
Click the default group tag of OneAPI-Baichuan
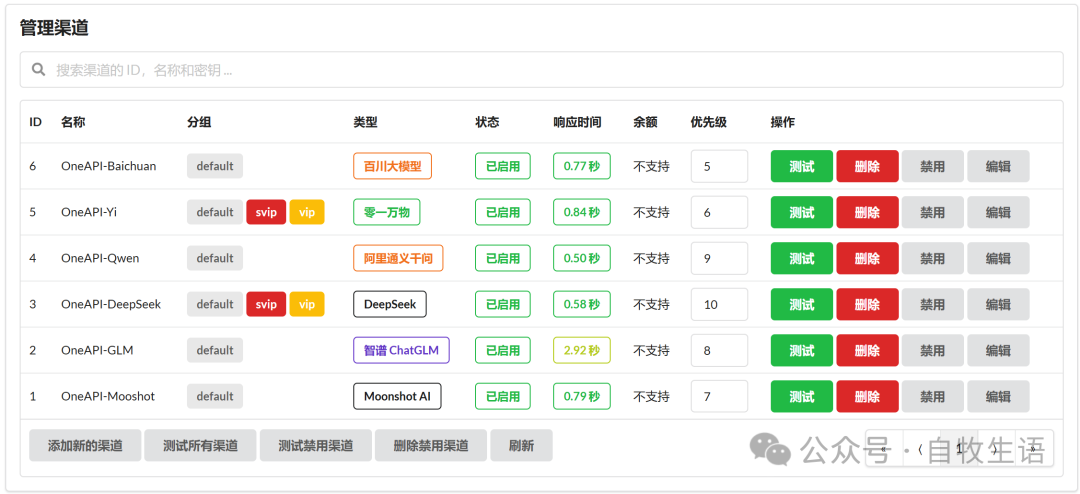click(x=215, y=166)
